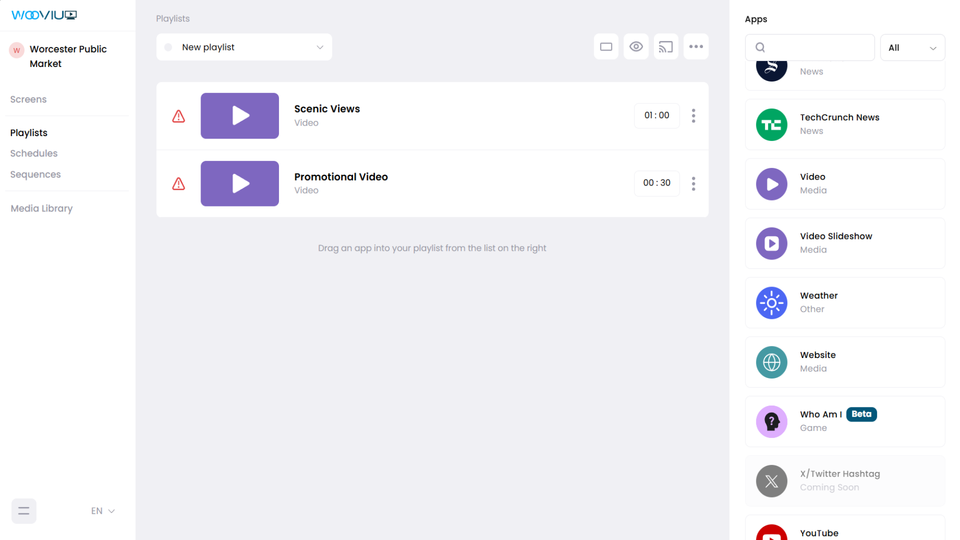
Task: Select Playlists in sidebar
Action: (x=29, y=133)
